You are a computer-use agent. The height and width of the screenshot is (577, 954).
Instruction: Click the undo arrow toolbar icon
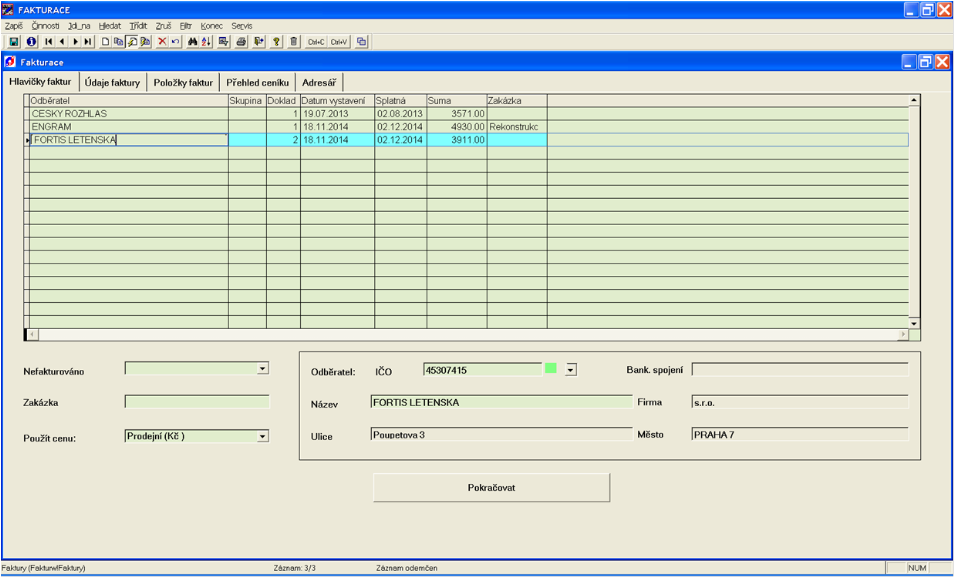pos(175,41)
